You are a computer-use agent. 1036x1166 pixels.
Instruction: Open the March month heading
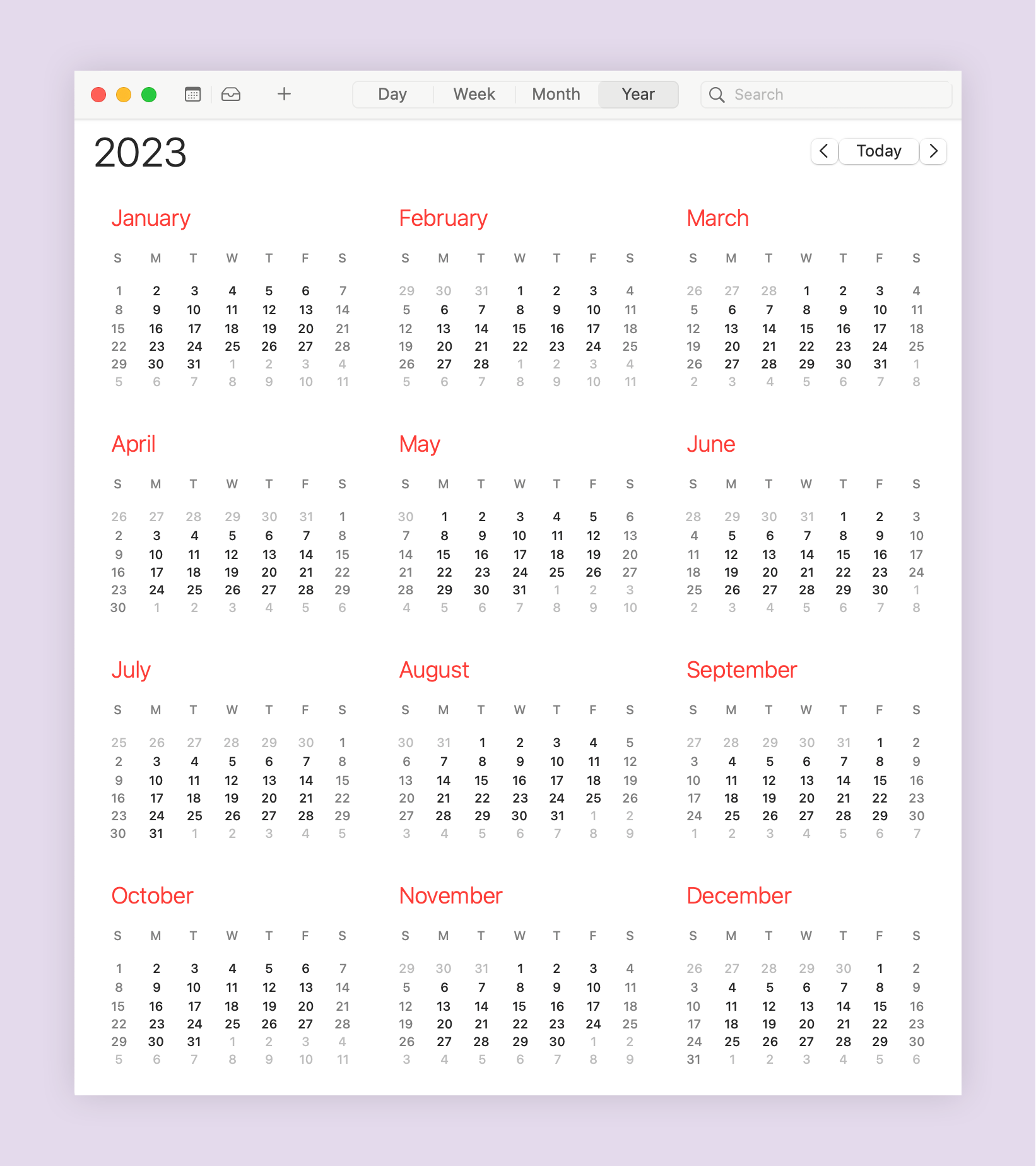[717, 218]
